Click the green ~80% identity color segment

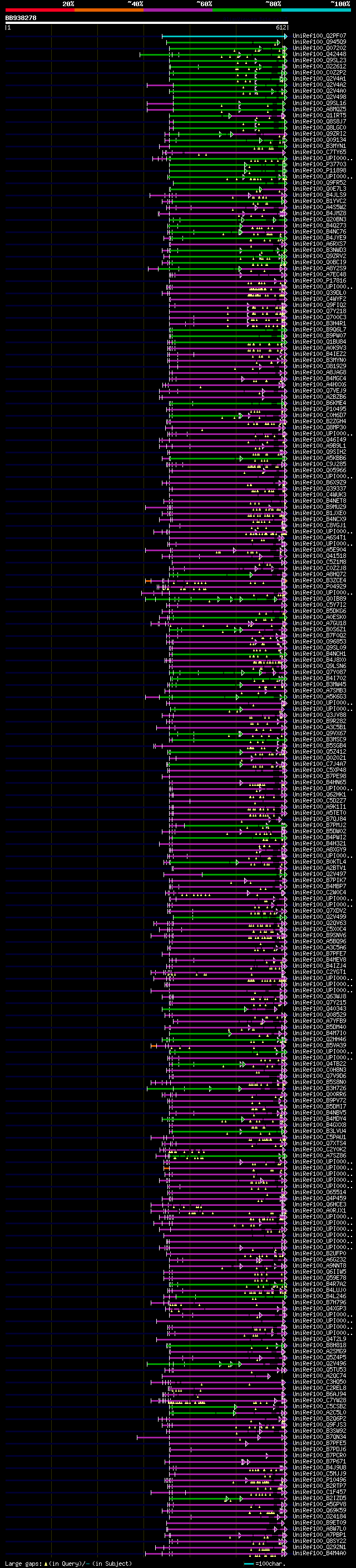pos(247,10)
